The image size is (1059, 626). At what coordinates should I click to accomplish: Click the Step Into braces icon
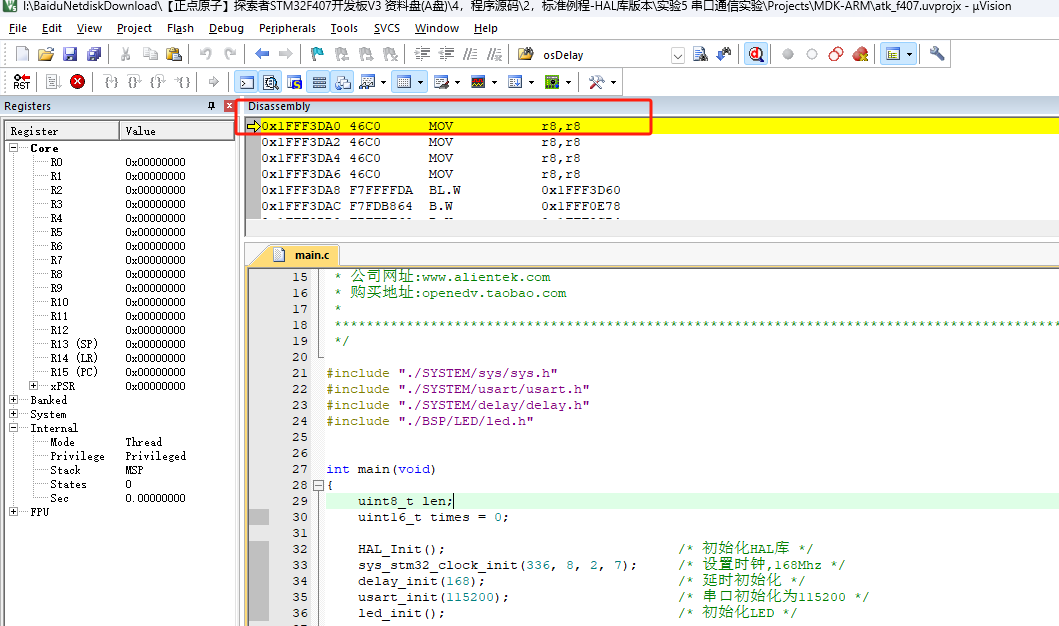pyautogui.click(x=111, y=82)
